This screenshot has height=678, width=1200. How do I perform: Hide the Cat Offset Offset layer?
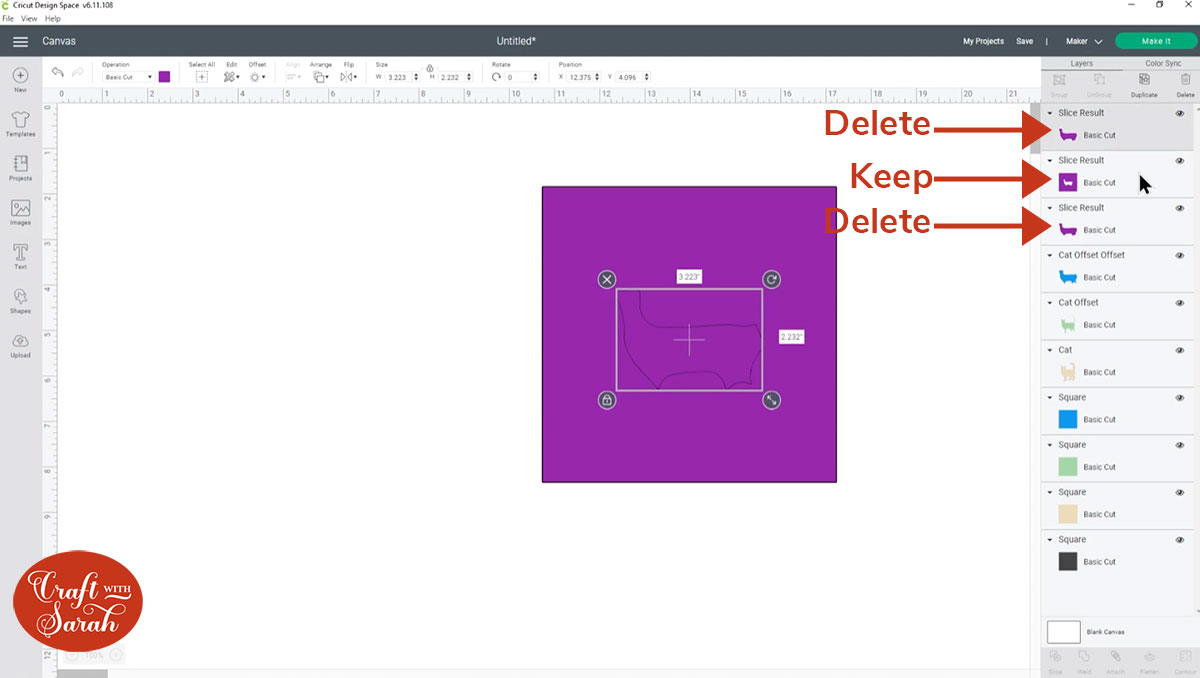[1180, 255]
